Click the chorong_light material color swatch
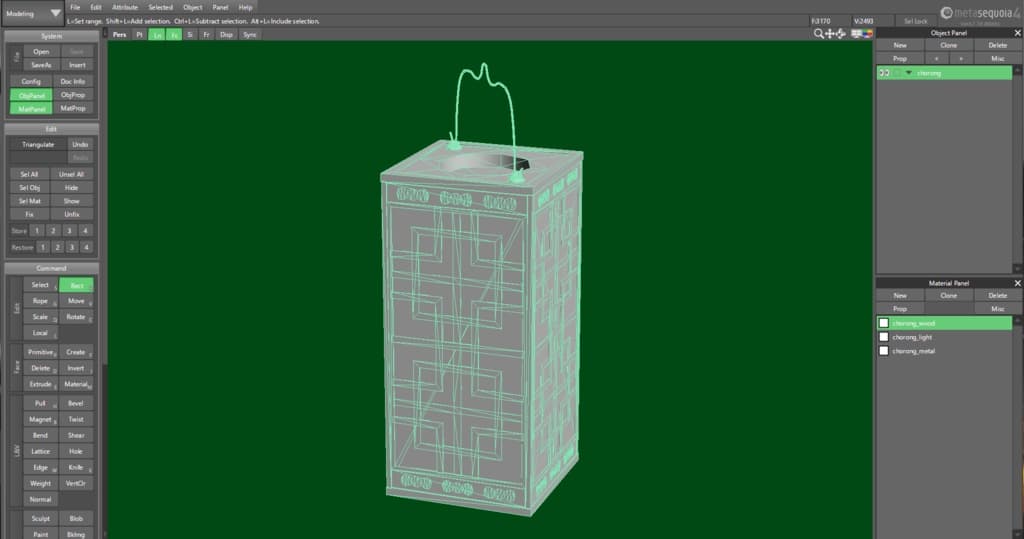 883,337
